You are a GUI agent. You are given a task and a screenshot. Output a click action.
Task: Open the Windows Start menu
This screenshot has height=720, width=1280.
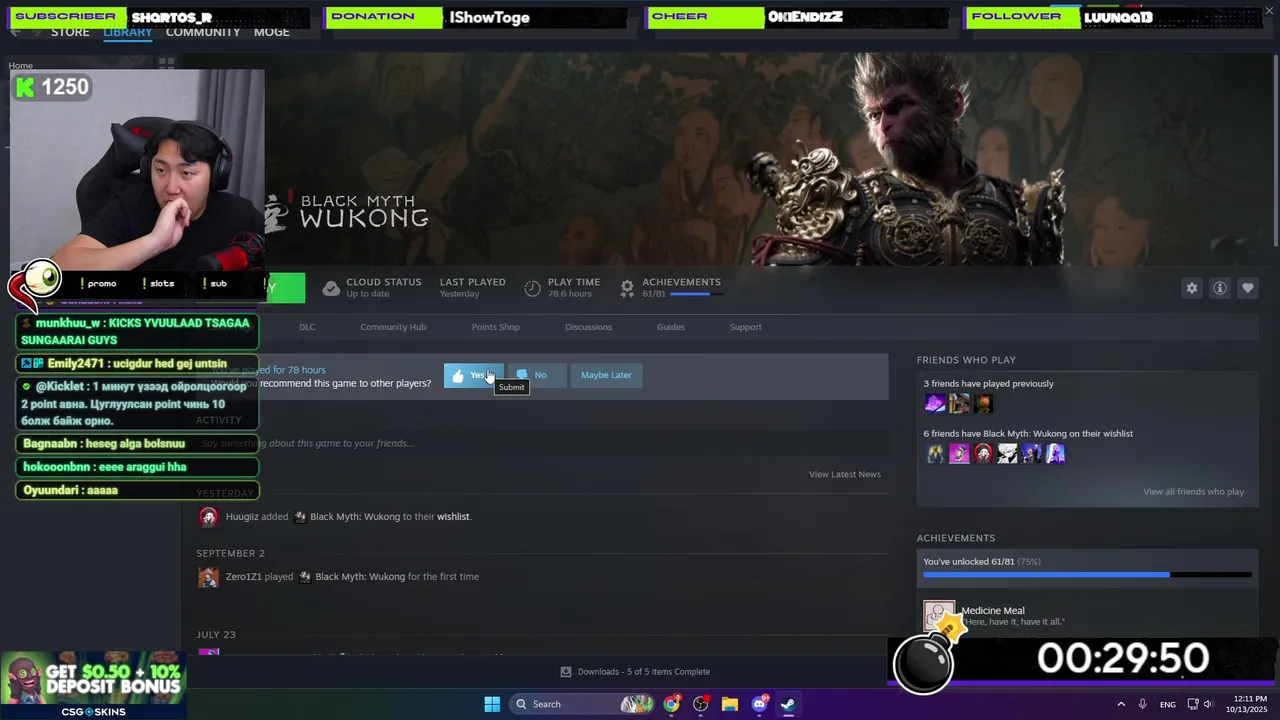492,704
